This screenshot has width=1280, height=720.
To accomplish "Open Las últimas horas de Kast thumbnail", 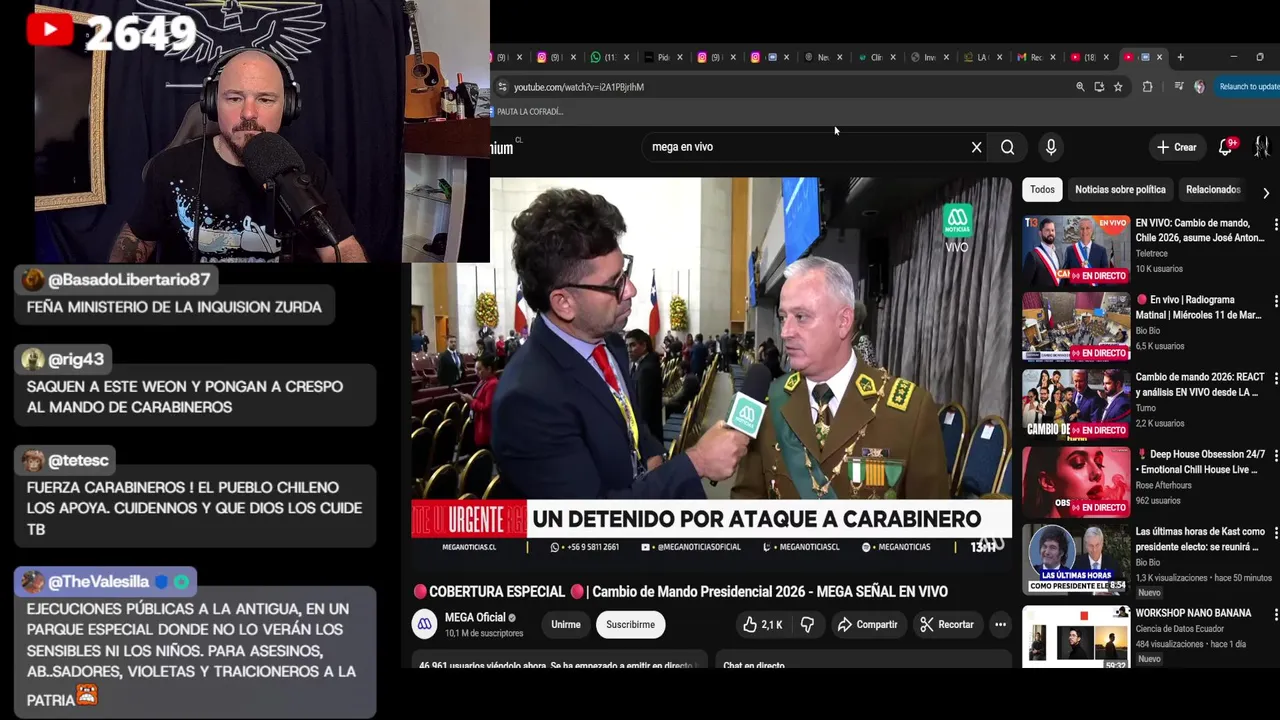I will click(x=1075, y=558).
